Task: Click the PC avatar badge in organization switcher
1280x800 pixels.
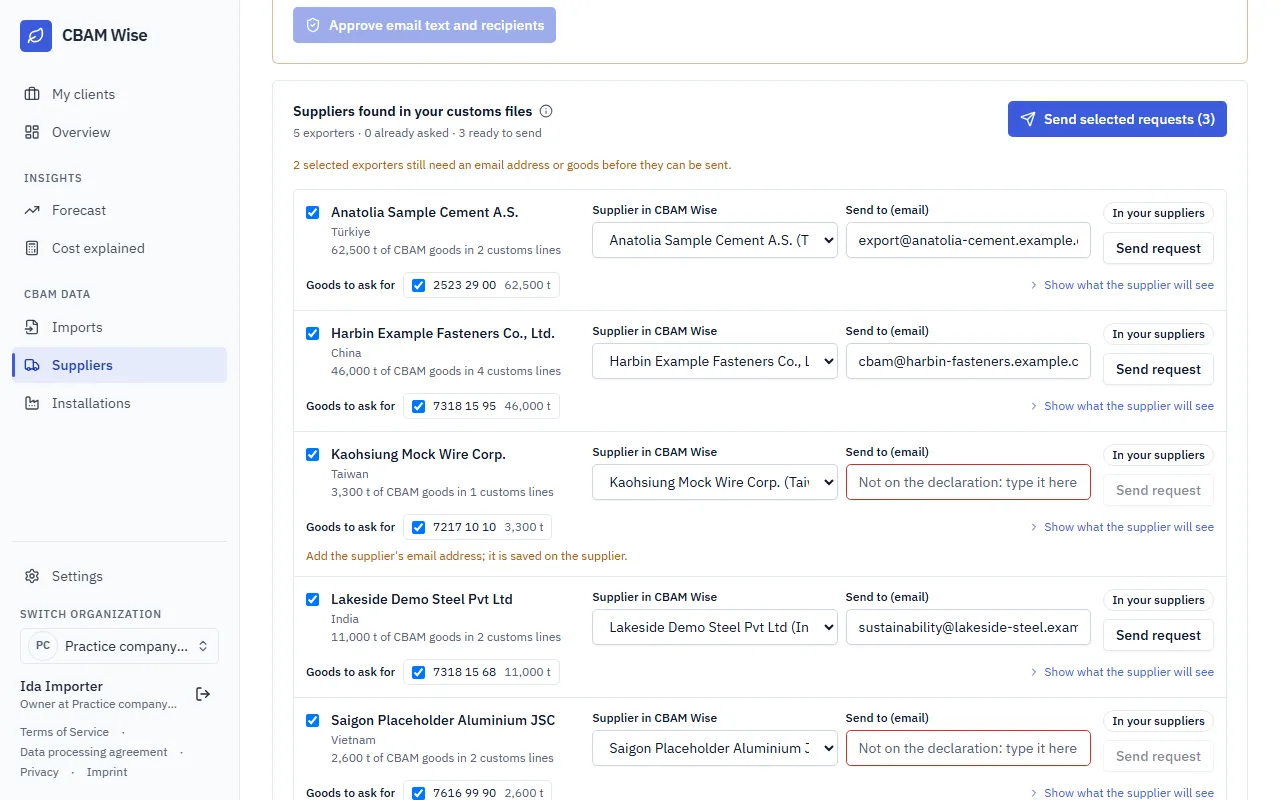Action: (43, 646)
